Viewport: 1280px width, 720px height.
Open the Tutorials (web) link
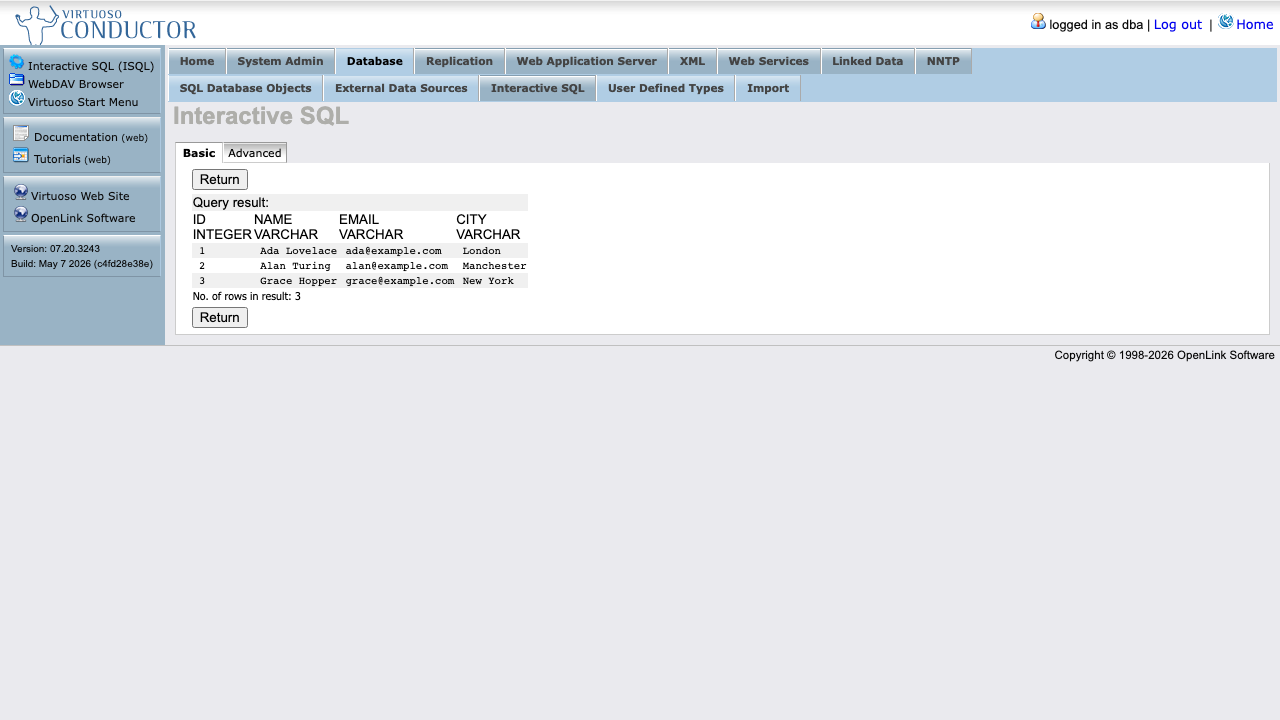72,159
